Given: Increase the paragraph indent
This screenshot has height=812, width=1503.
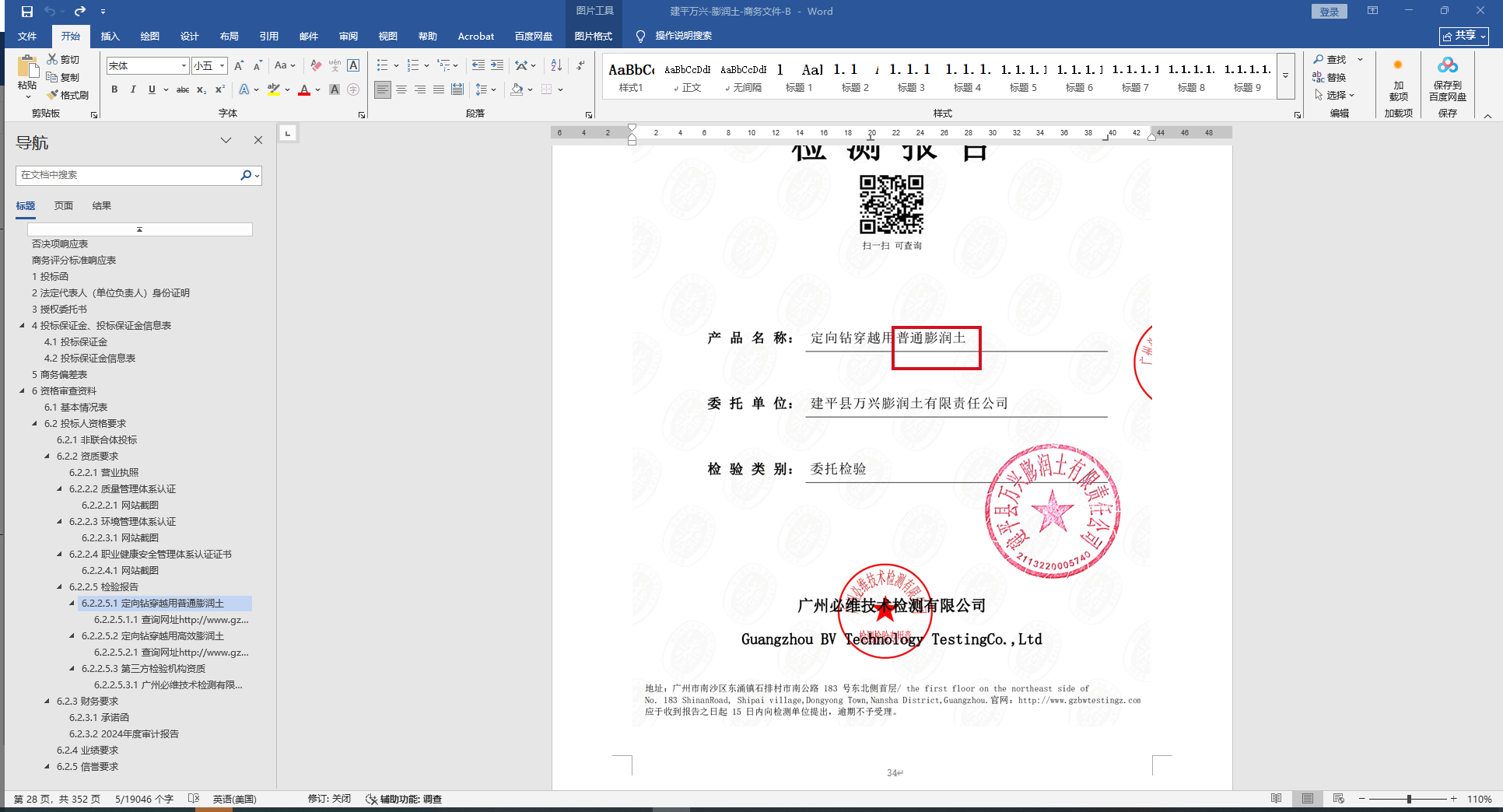Looking at the screenshot, I should click(x=496, y=65).
